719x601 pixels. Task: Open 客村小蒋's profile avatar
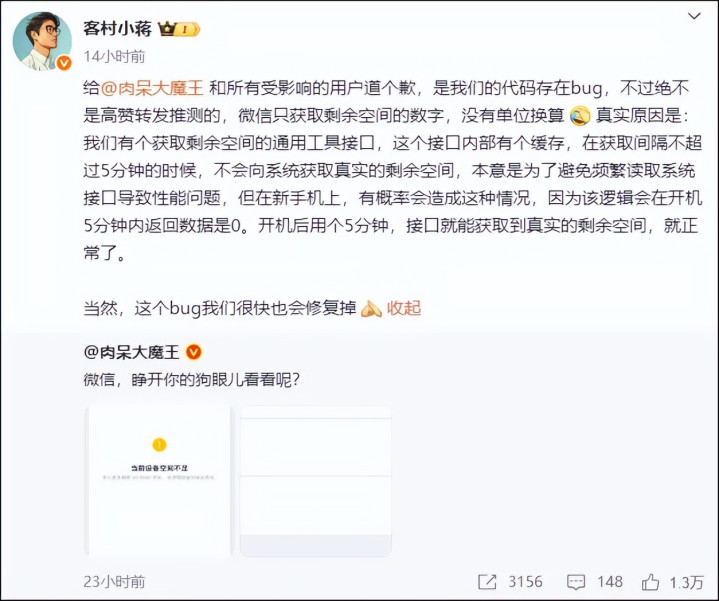tap(42, 41)
